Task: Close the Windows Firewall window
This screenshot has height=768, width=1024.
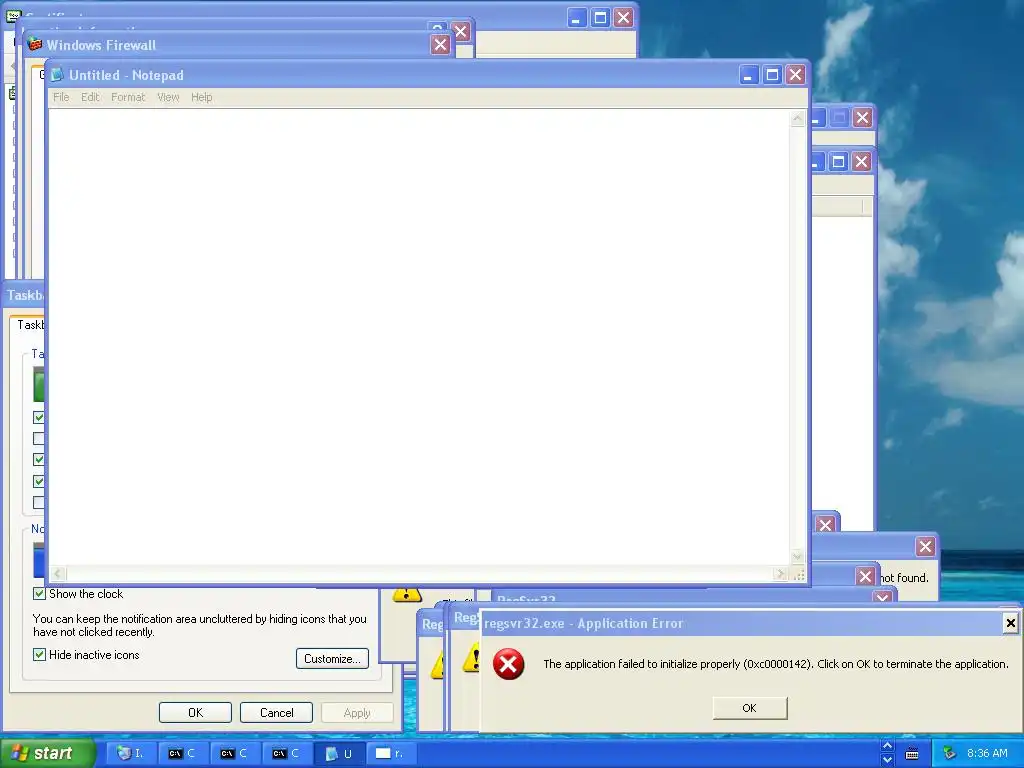Action: tap(441, 44)
